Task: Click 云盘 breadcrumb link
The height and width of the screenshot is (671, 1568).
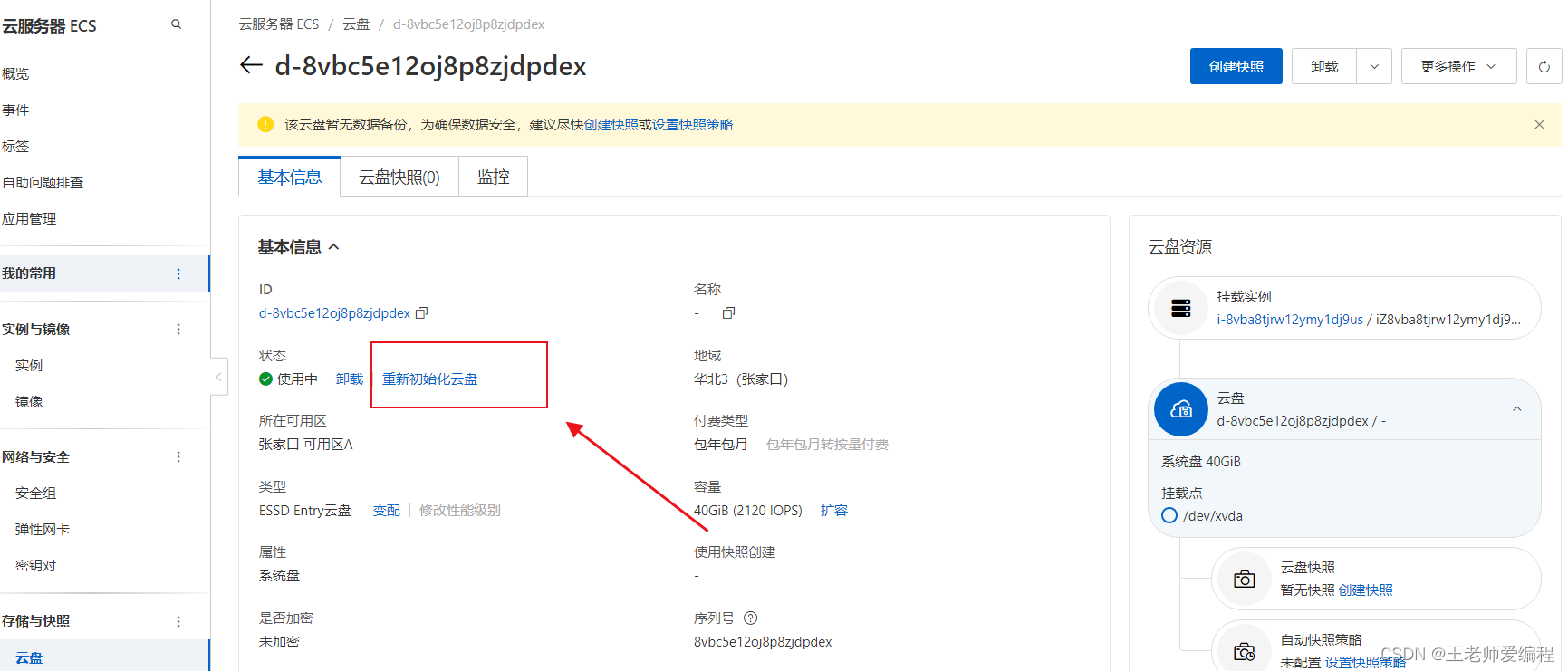Action: [x=356, y=24]
